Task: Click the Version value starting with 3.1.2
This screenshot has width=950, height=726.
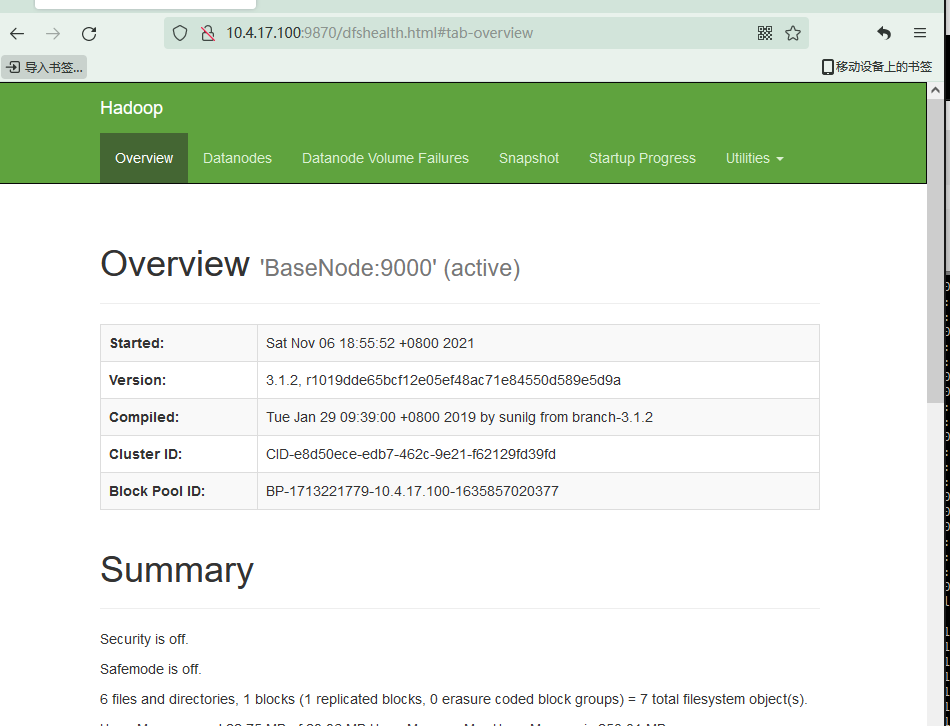Action: (x=443, y=380)
